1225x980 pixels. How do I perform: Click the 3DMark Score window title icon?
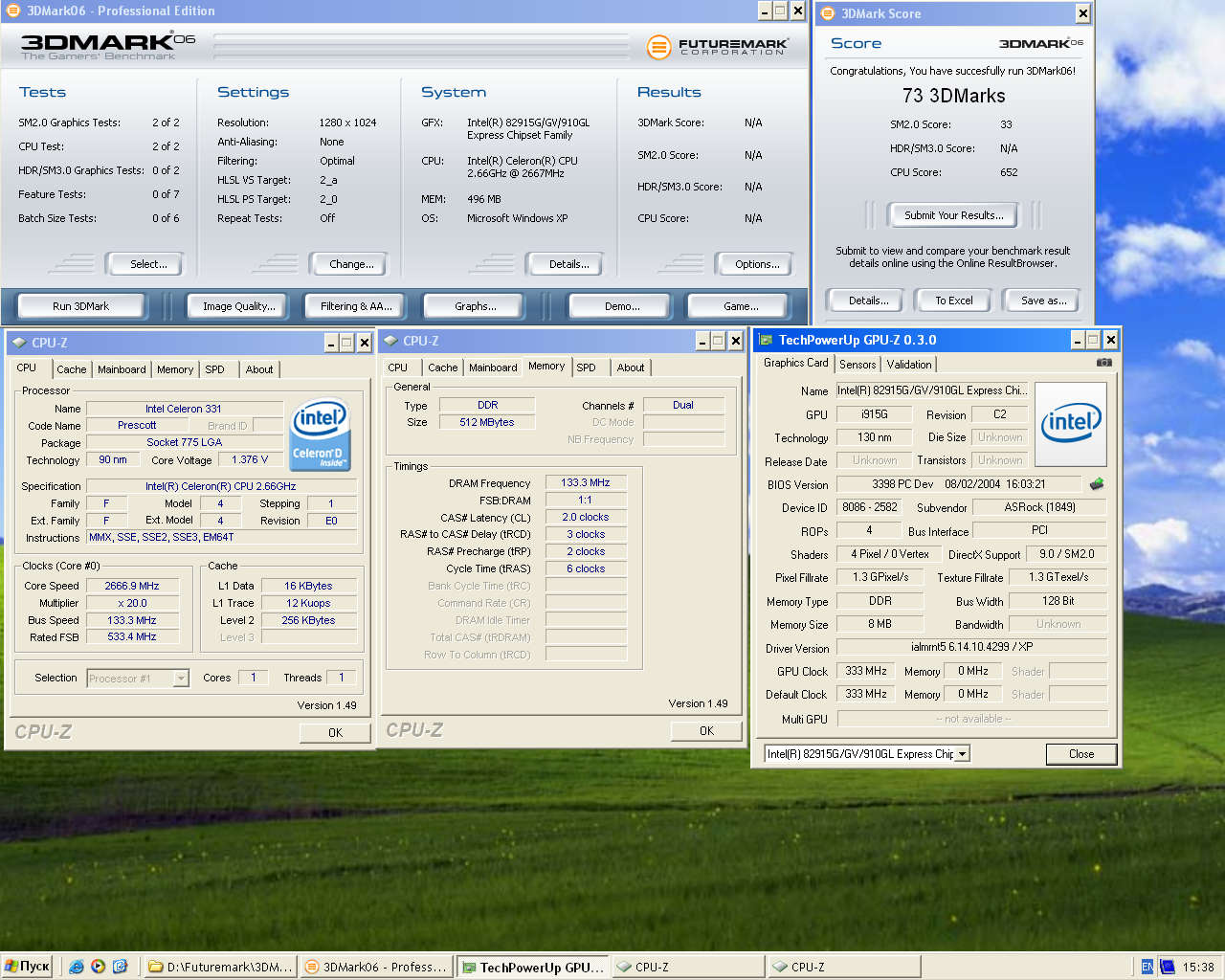coord(828,13)
